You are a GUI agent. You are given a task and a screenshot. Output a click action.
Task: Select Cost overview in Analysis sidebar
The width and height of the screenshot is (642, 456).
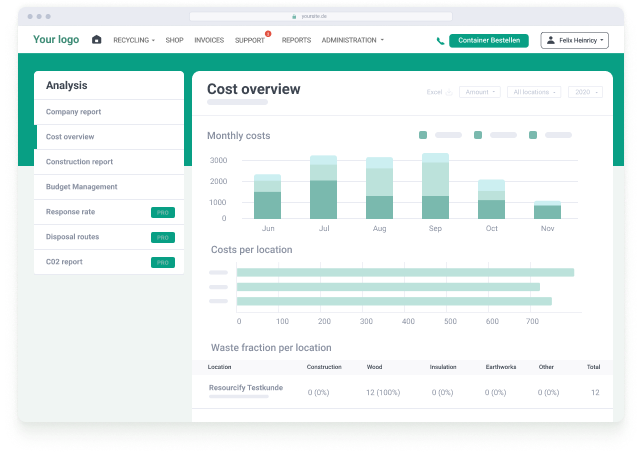pyautogui.click(x=109, y=137)
